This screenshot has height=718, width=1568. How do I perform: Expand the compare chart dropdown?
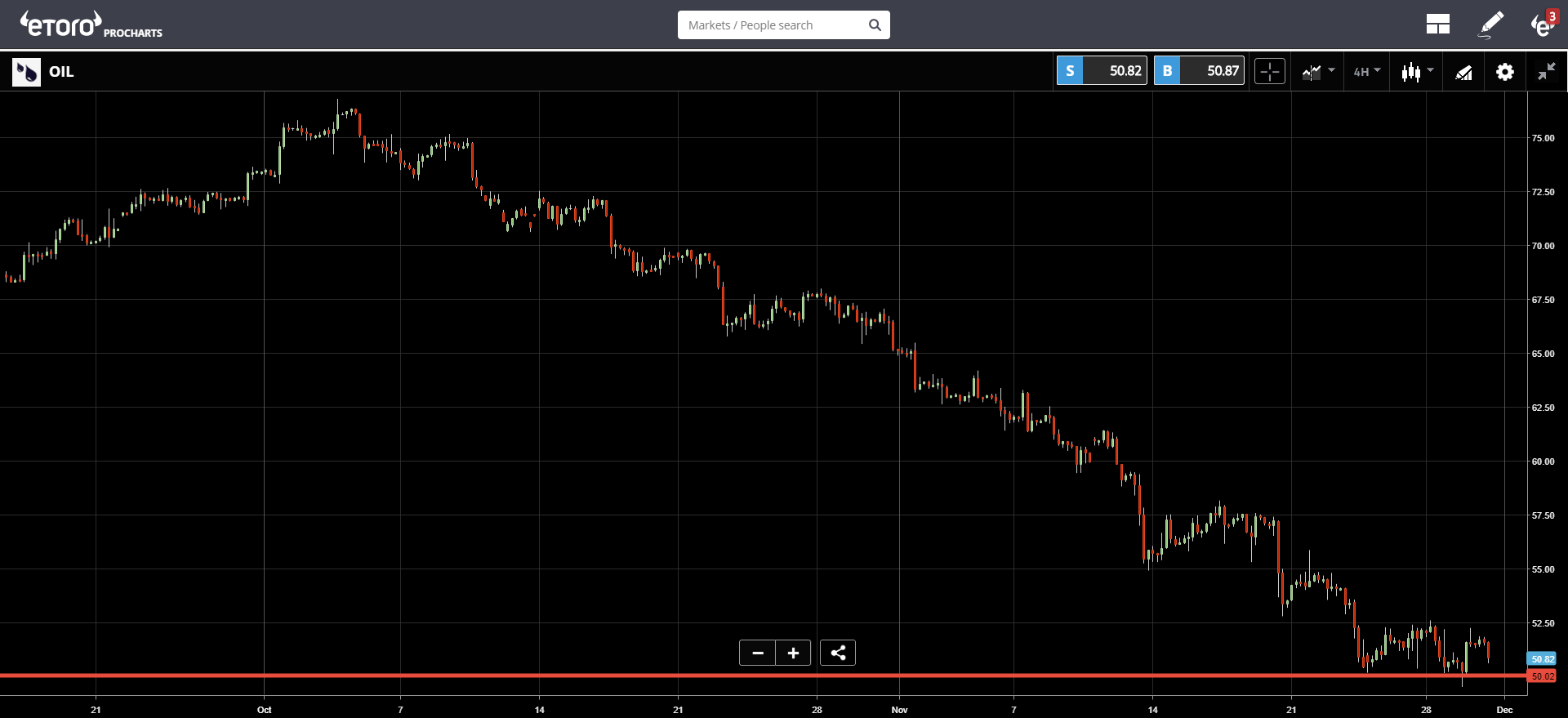tap(1318, 72)
